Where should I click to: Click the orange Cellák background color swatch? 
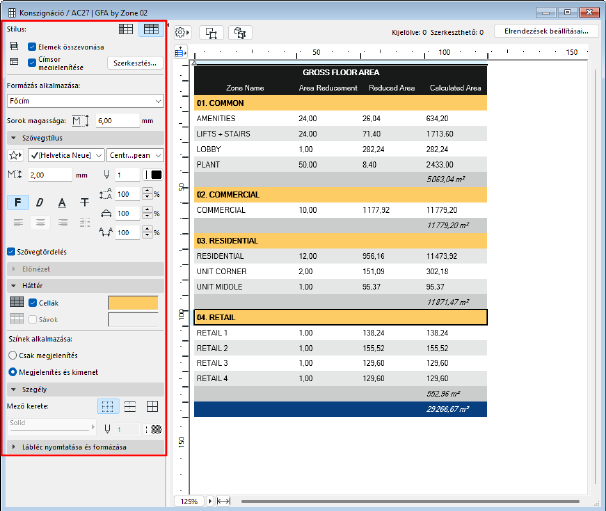134,302
